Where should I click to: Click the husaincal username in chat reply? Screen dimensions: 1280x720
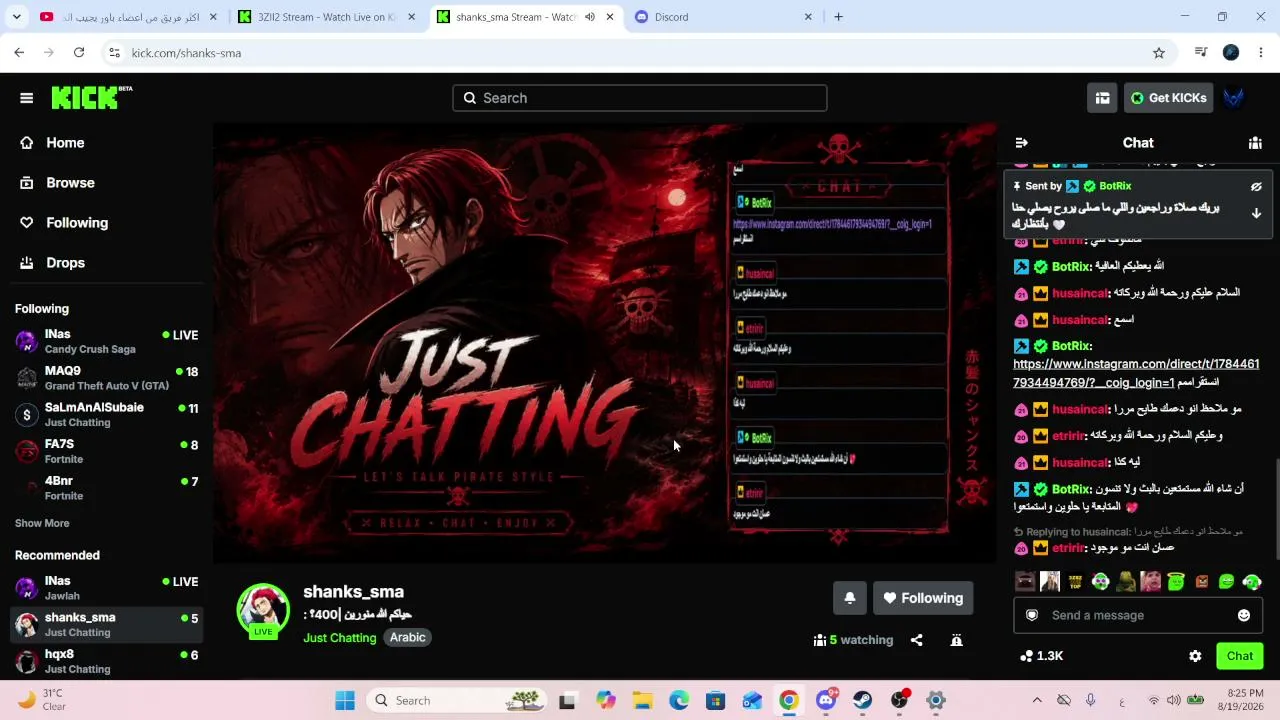(x=1104, y=532)
